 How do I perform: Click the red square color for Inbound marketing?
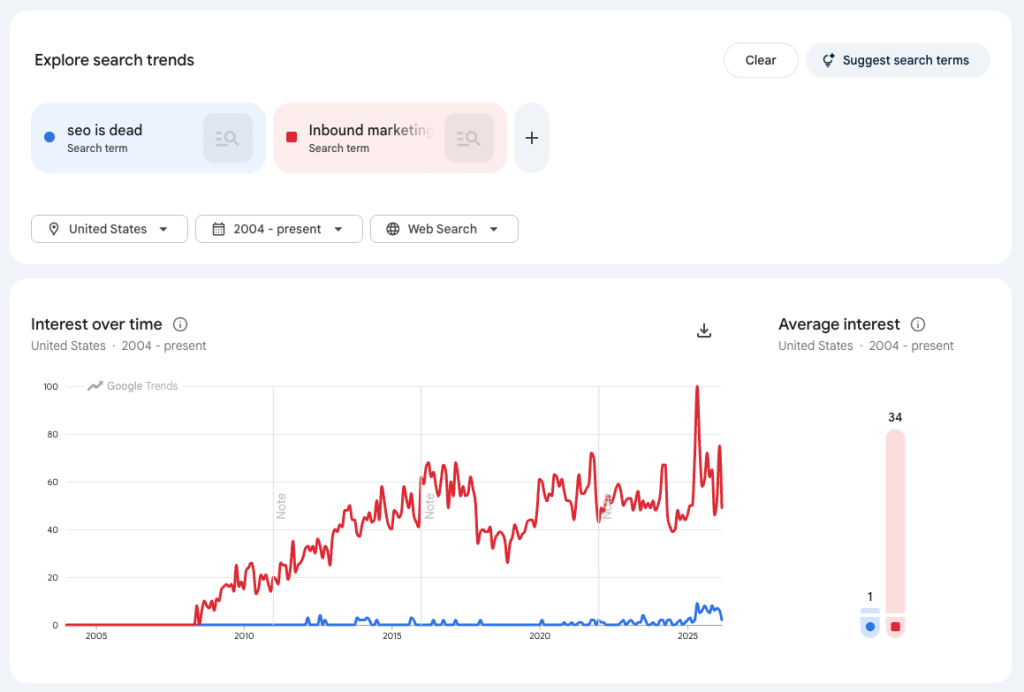(291, 137)
